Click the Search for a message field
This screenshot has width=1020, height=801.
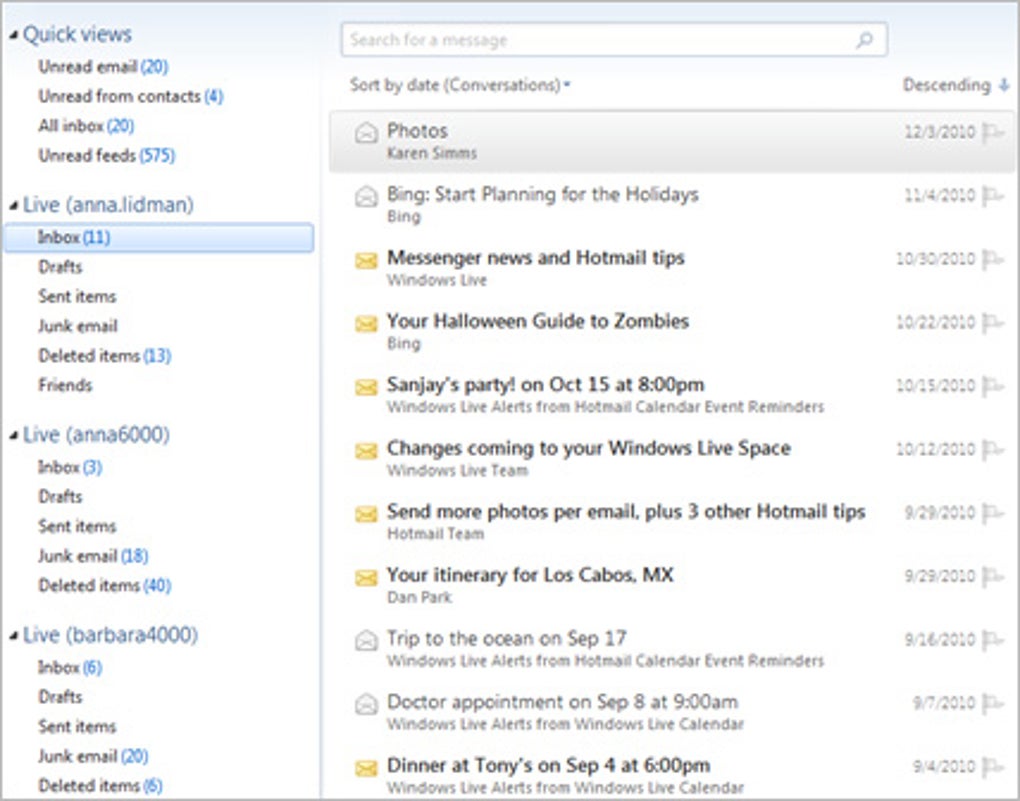(x=600, y=40)
